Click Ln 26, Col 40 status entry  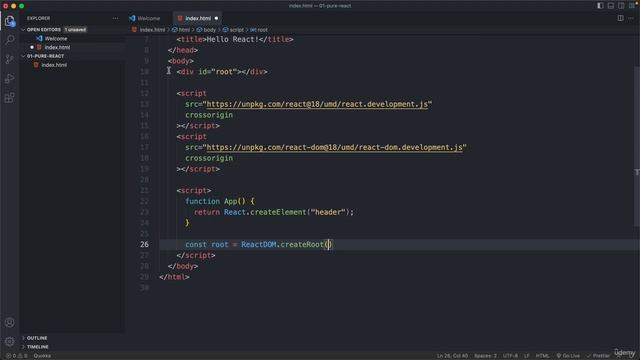tap(452, 356)
